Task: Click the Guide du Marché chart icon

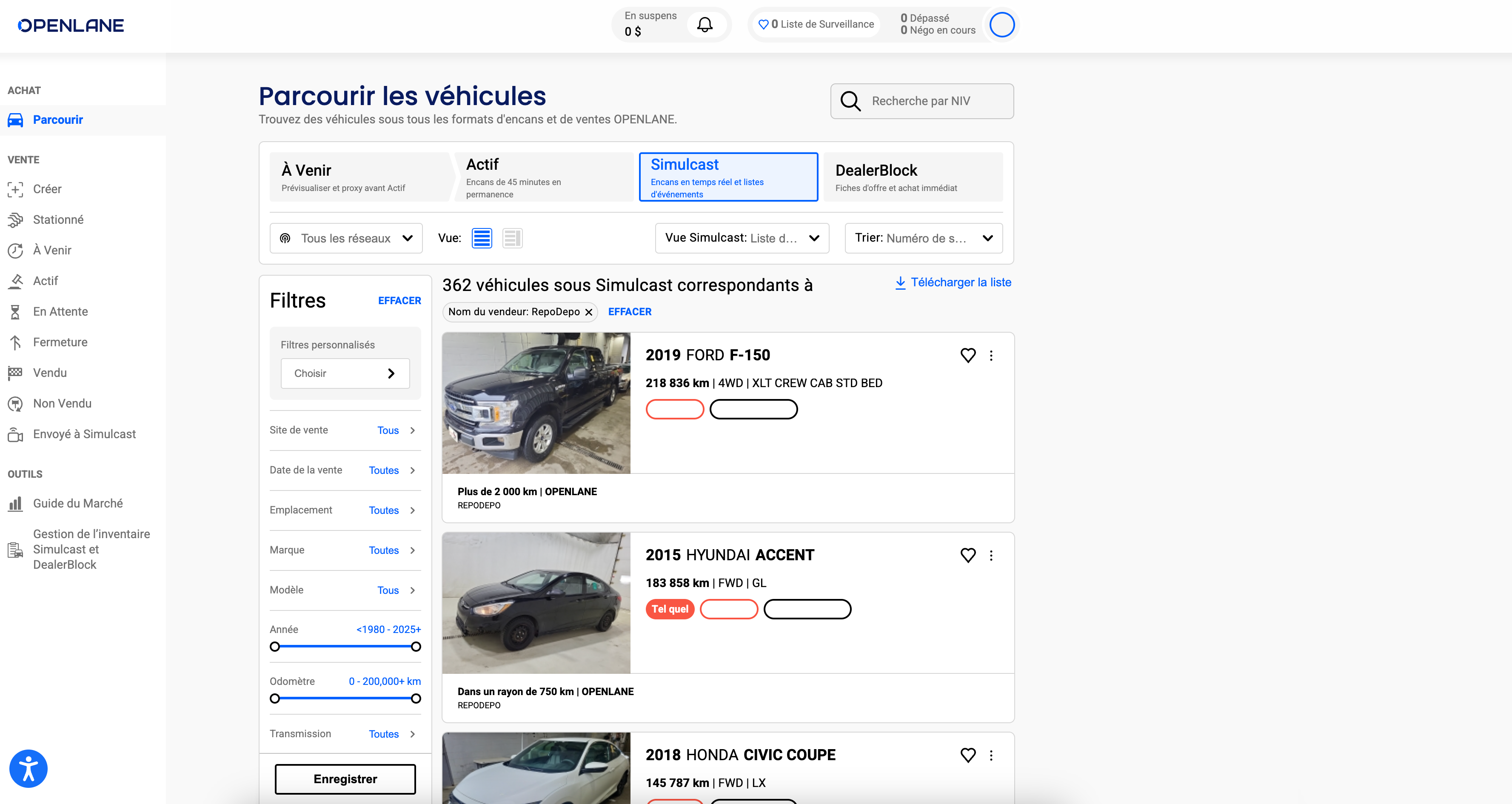Action: [15, 504]
